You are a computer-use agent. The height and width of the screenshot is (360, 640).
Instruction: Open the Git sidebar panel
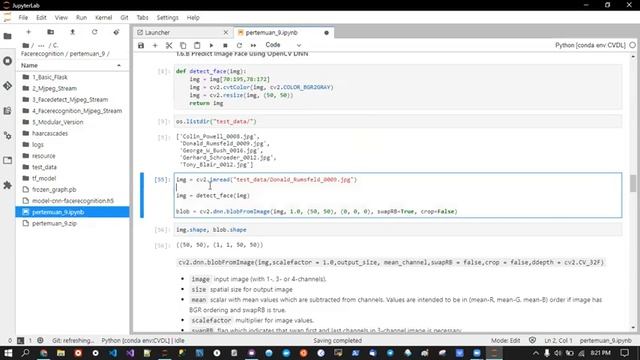pos(7,86)
